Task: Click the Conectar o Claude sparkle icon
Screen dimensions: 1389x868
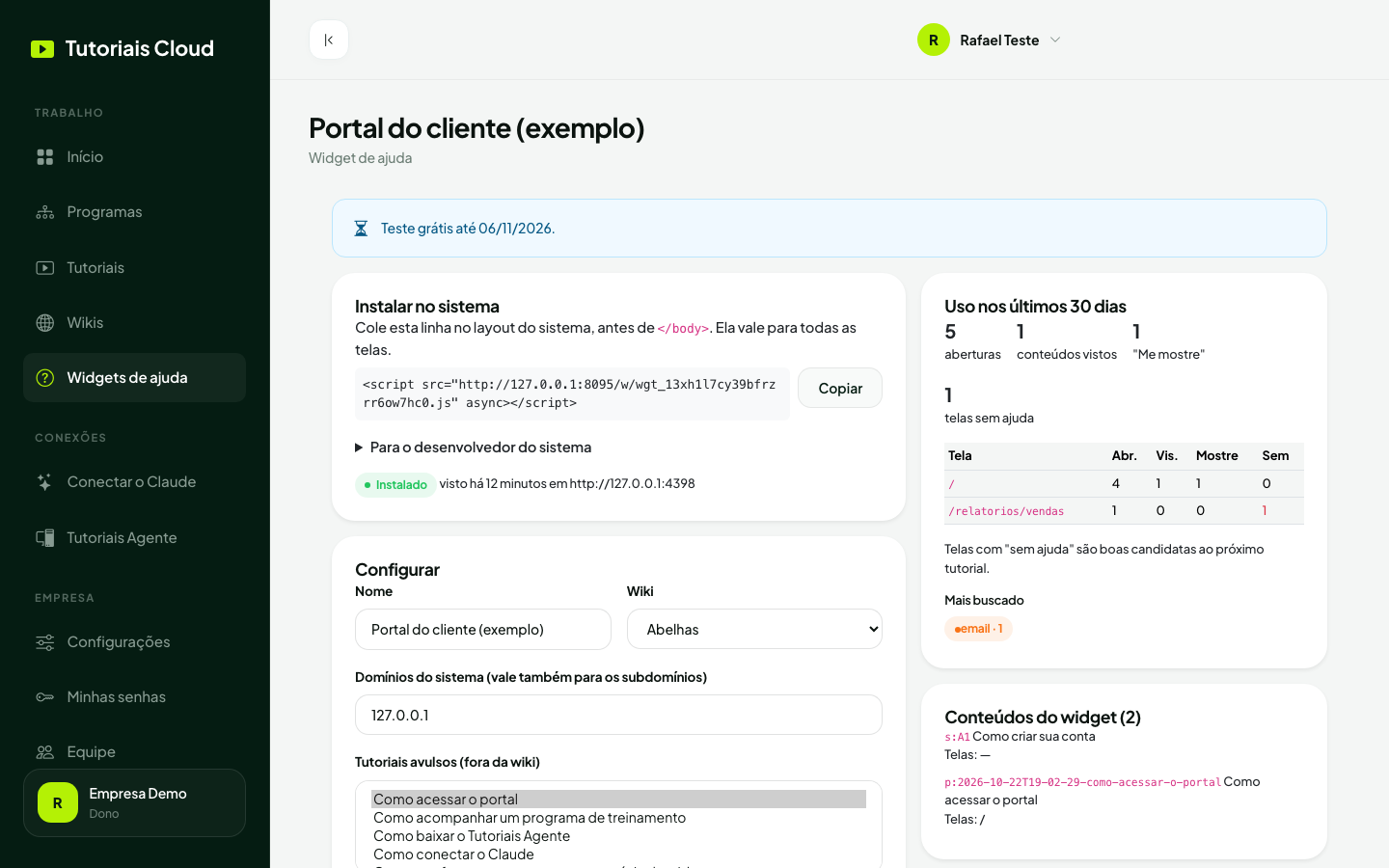Action: pyautogui.click(x=45, y=482)
